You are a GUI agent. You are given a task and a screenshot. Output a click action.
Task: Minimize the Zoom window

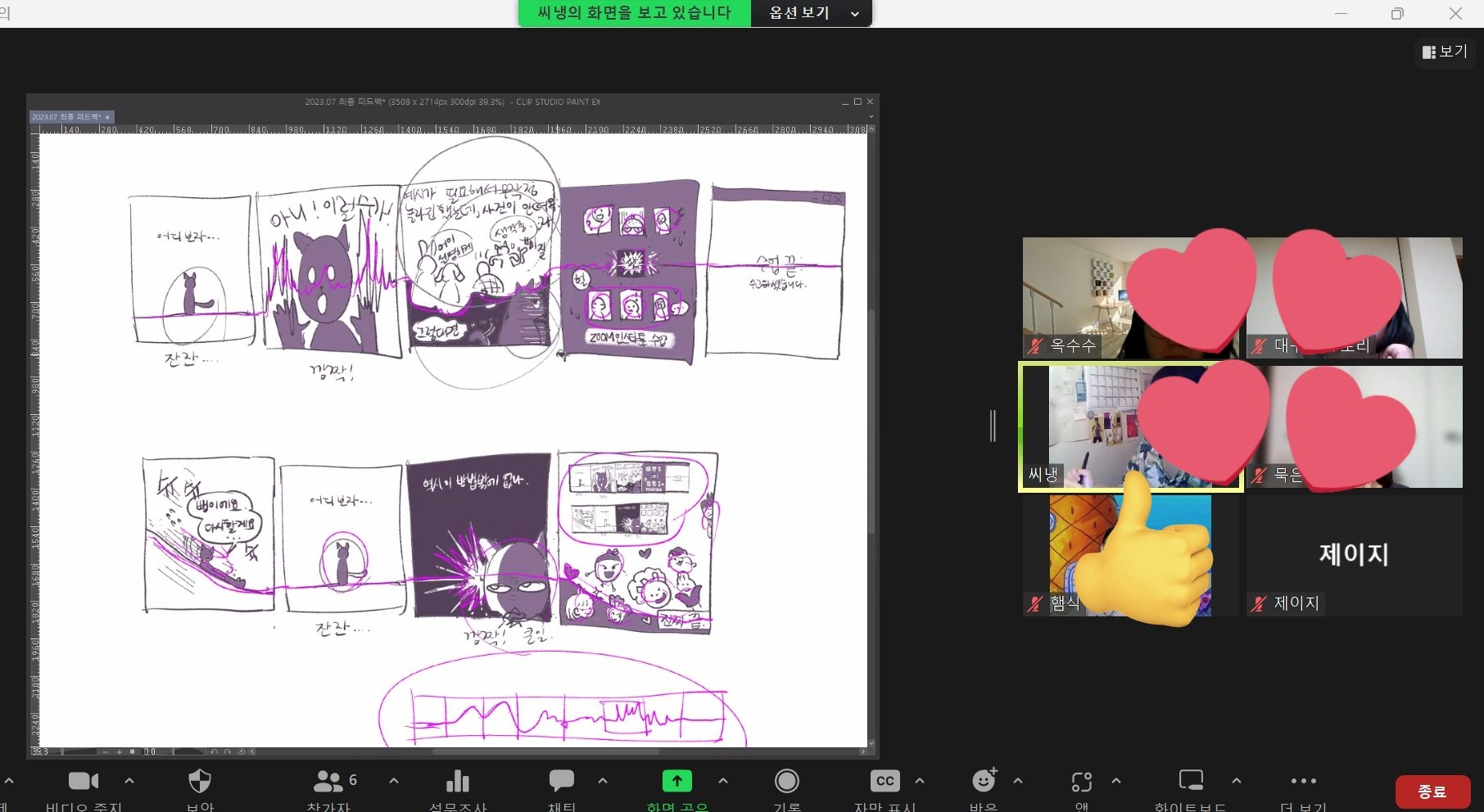pyautogui.click(x=1341, y=13)
